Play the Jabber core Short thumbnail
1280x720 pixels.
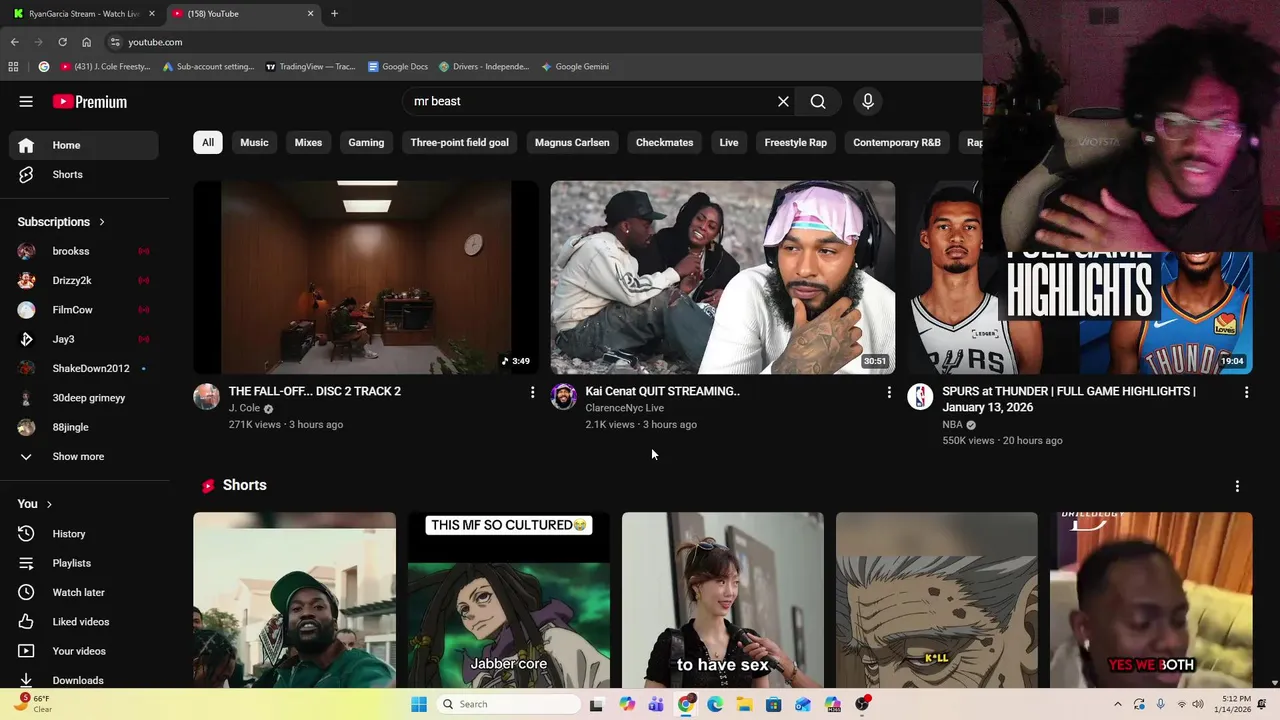coord(508,600)
